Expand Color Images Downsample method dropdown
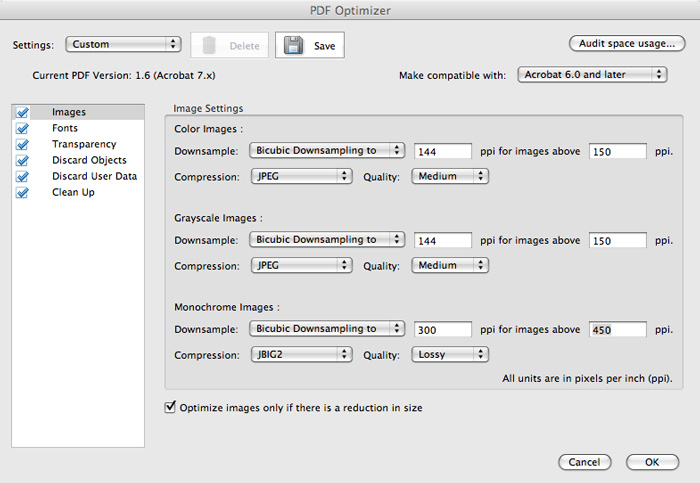The image size is (700, 483). click(x=326, y=151)
